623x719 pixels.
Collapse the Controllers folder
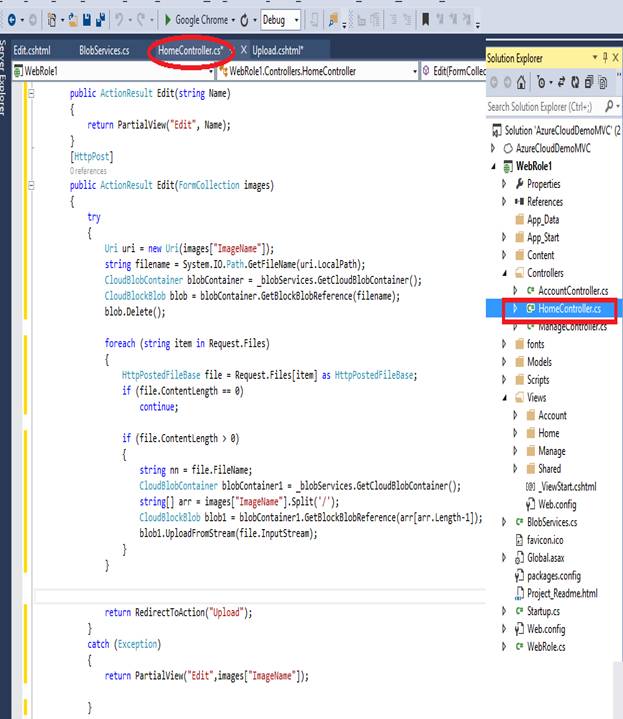click(x=504, y=273)
